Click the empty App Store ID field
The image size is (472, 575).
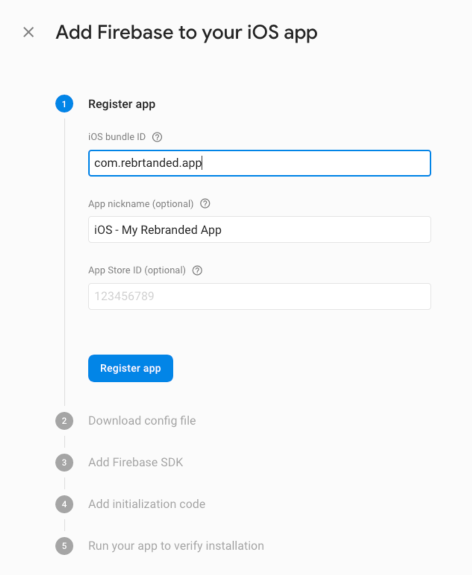pyautogui.click(x=259, y=296)
